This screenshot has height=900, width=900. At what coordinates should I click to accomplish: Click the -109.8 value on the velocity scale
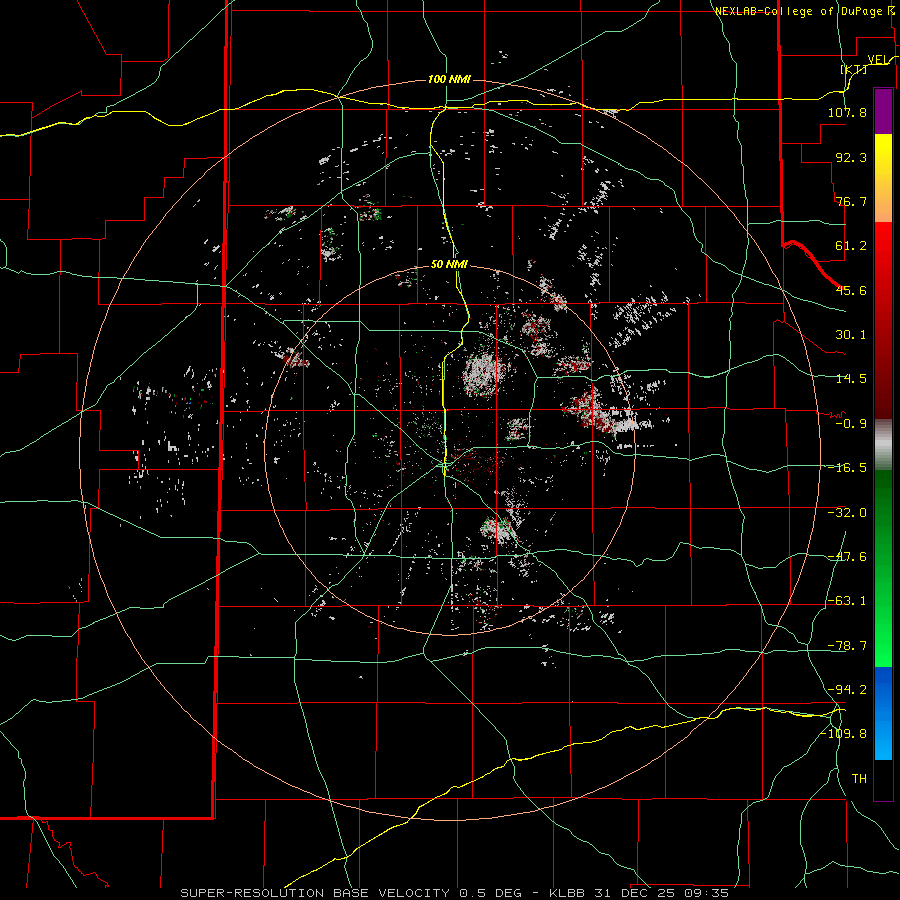844,734
